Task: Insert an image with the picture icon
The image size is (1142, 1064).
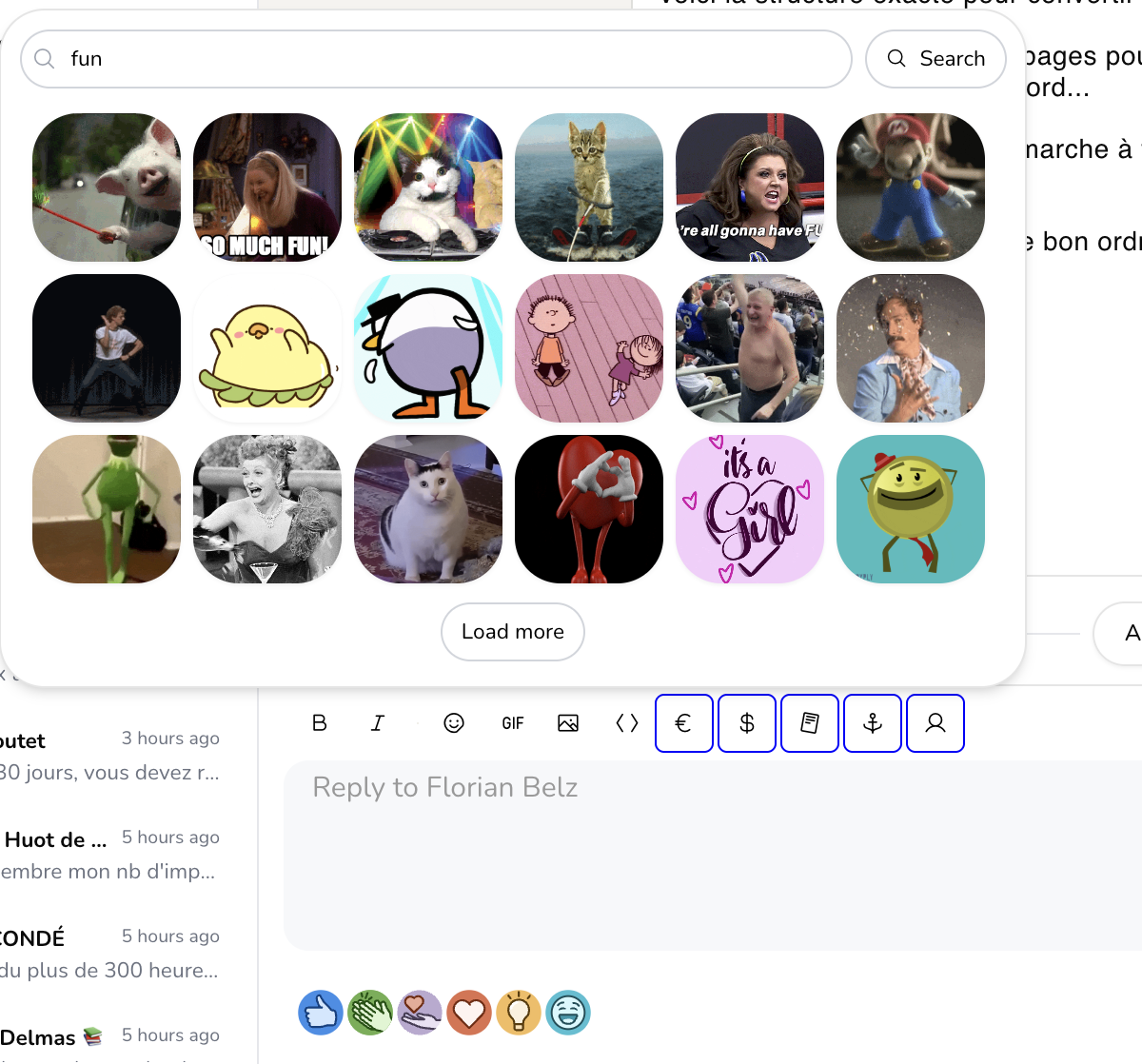Action: (x=568, y=723)
